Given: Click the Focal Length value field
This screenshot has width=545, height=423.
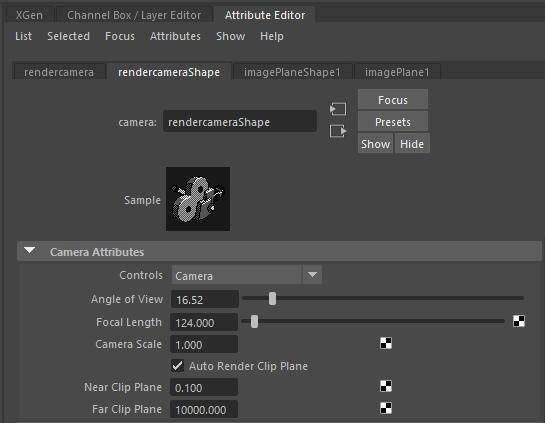Looking at the screenshot, I should pos(204,323).
